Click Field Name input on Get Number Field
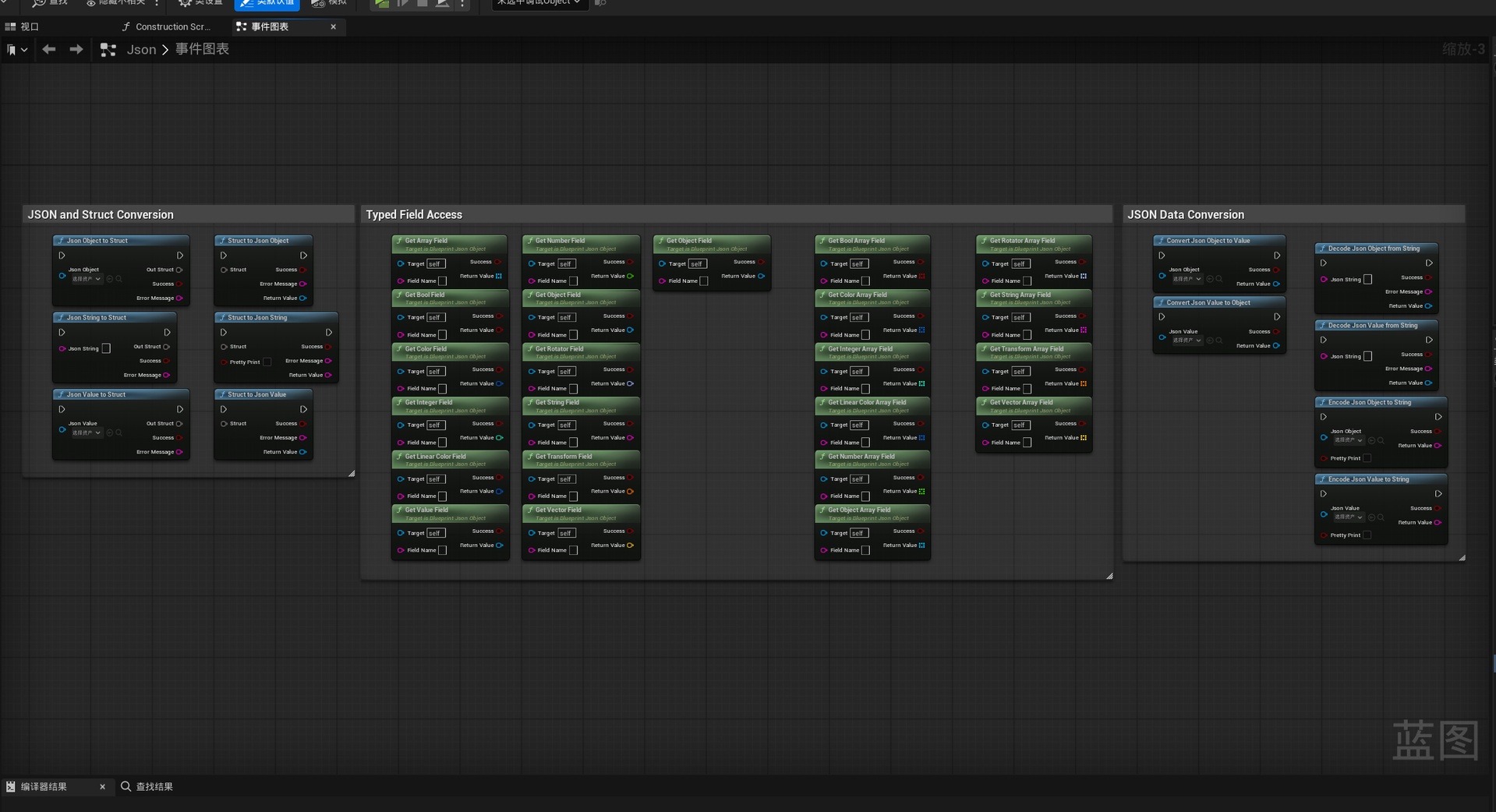This screenshot has height=812, width=1496. (574, 281)
